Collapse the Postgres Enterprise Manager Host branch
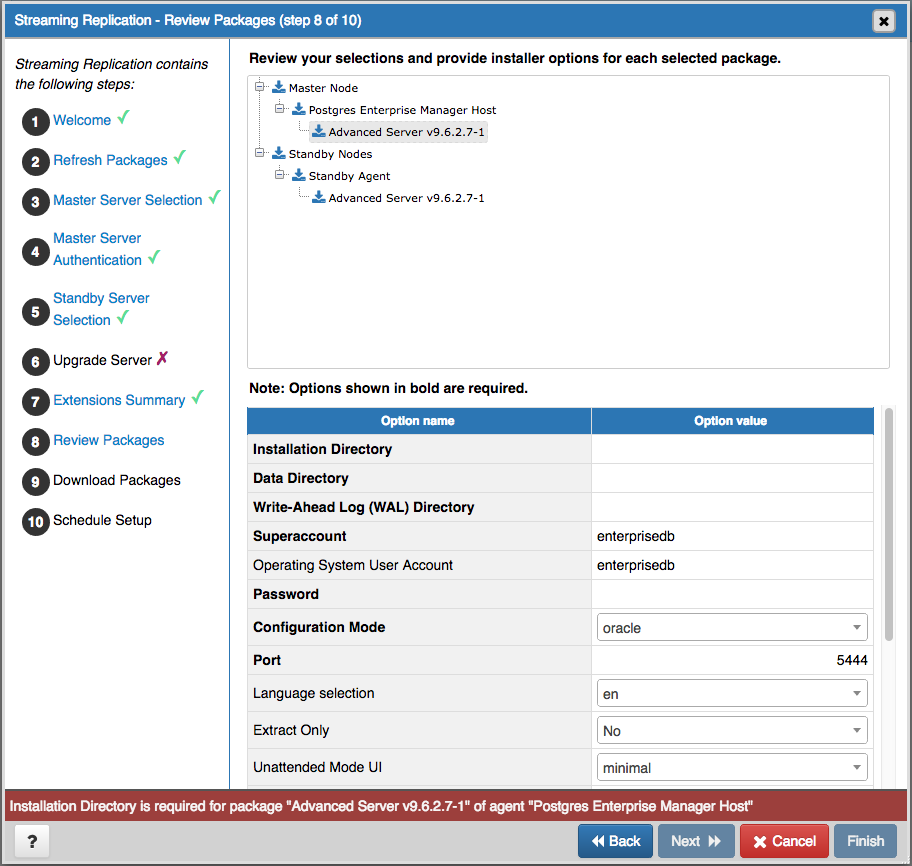Screen dimensions: 912x866 pos(279,108)
